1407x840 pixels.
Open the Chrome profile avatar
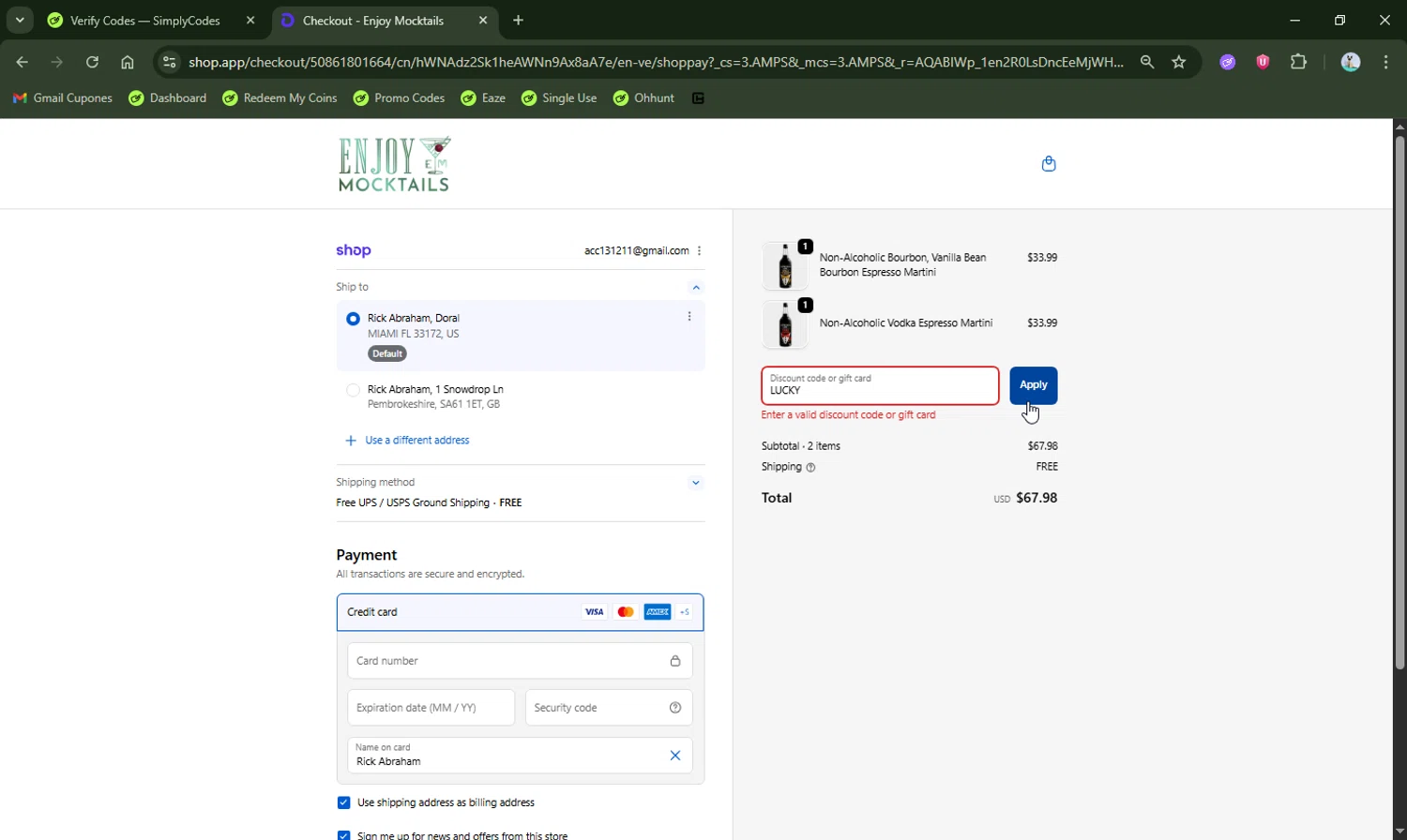[1351, 62]
